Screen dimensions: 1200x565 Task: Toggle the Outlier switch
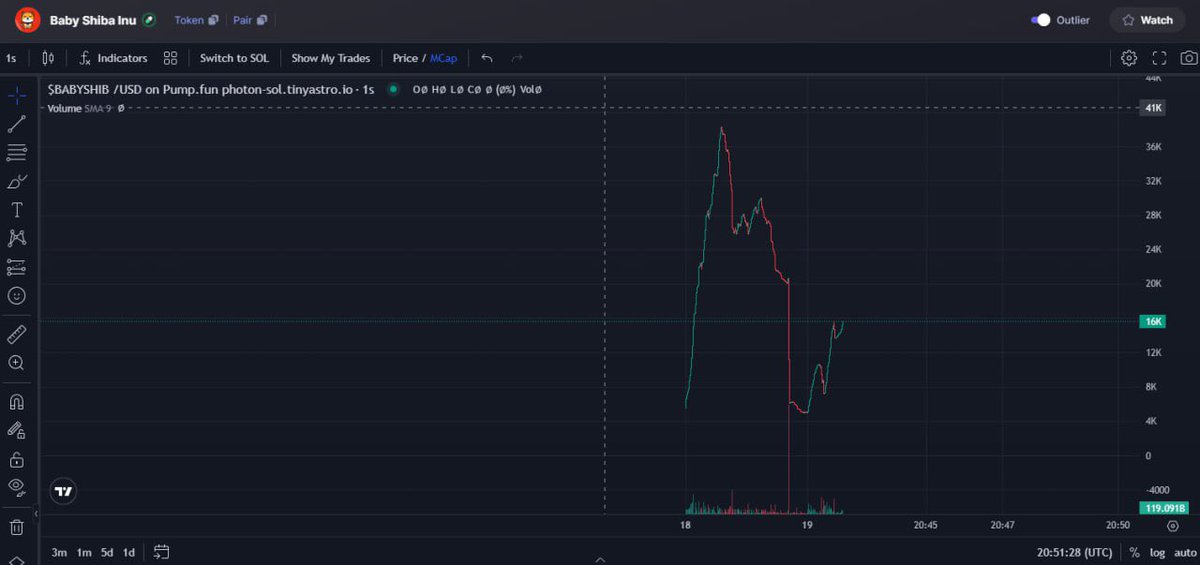click(1041, 20)
